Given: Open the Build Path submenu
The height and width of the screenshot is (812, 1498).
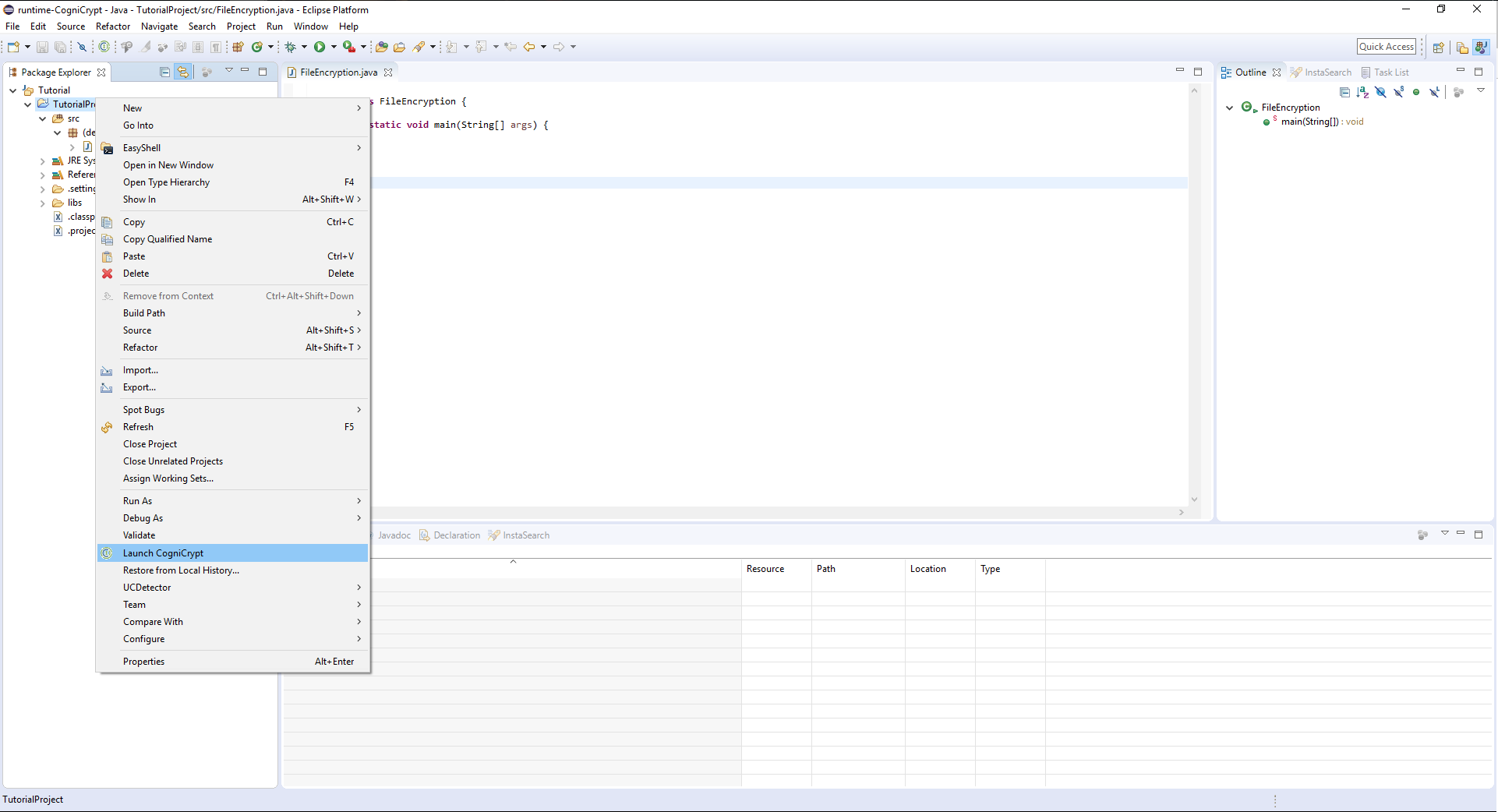Looking at the screenshot, I should [x=233, y=313].
